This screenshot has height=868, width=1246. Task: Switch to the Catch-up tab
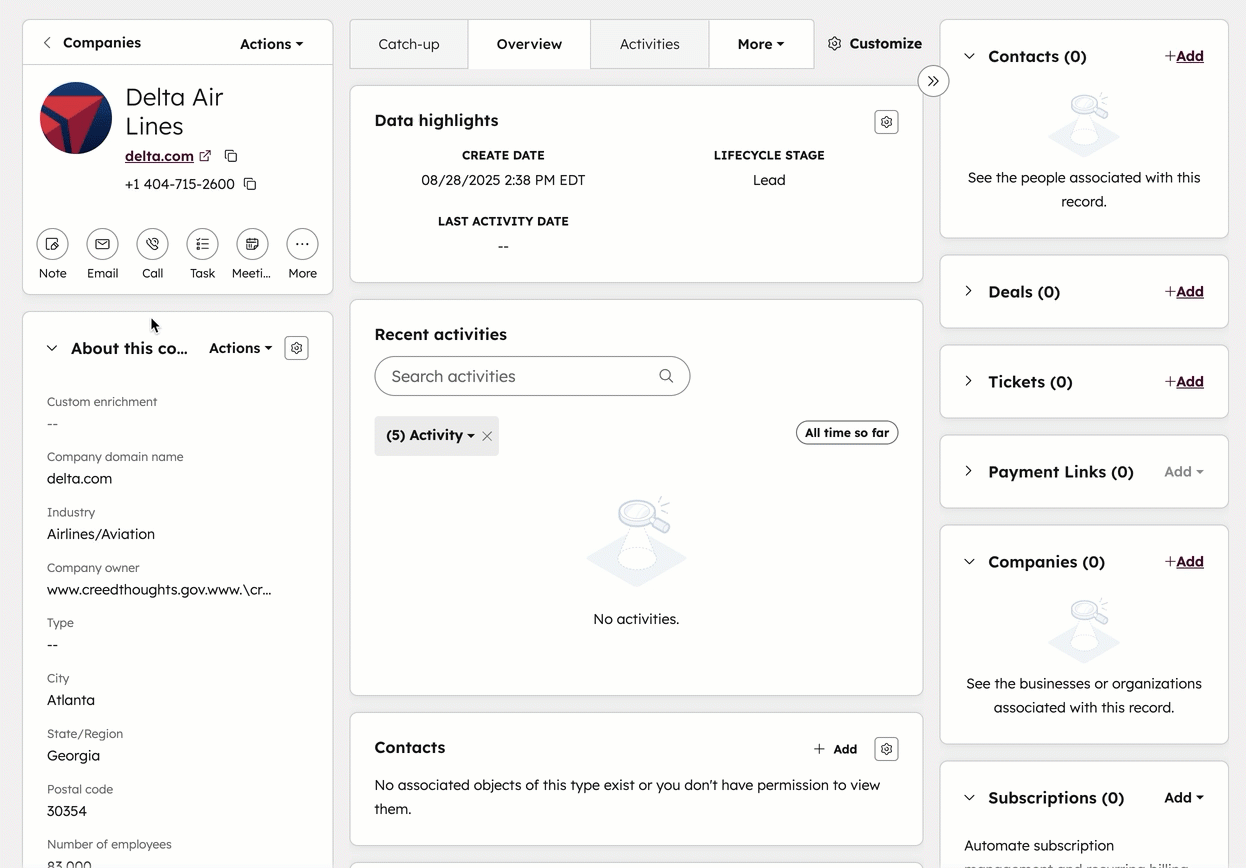(x=408, y=44)
